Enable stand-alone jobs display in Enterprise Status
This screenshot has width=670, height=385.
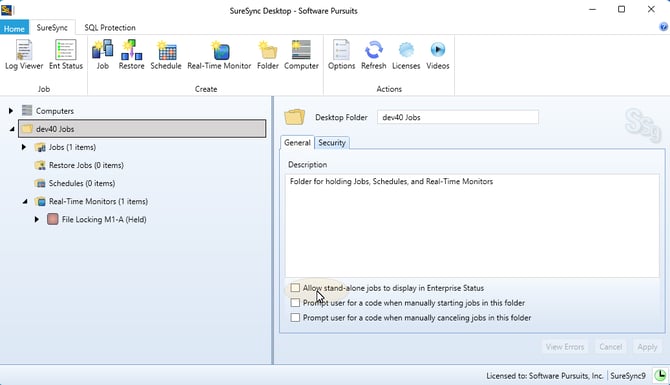295,288
